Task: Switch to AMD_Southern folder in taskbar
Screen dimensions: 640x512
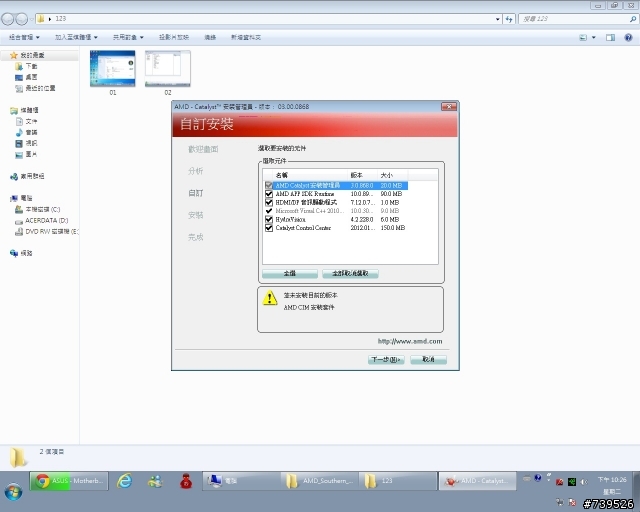Action: click(320, 481)
